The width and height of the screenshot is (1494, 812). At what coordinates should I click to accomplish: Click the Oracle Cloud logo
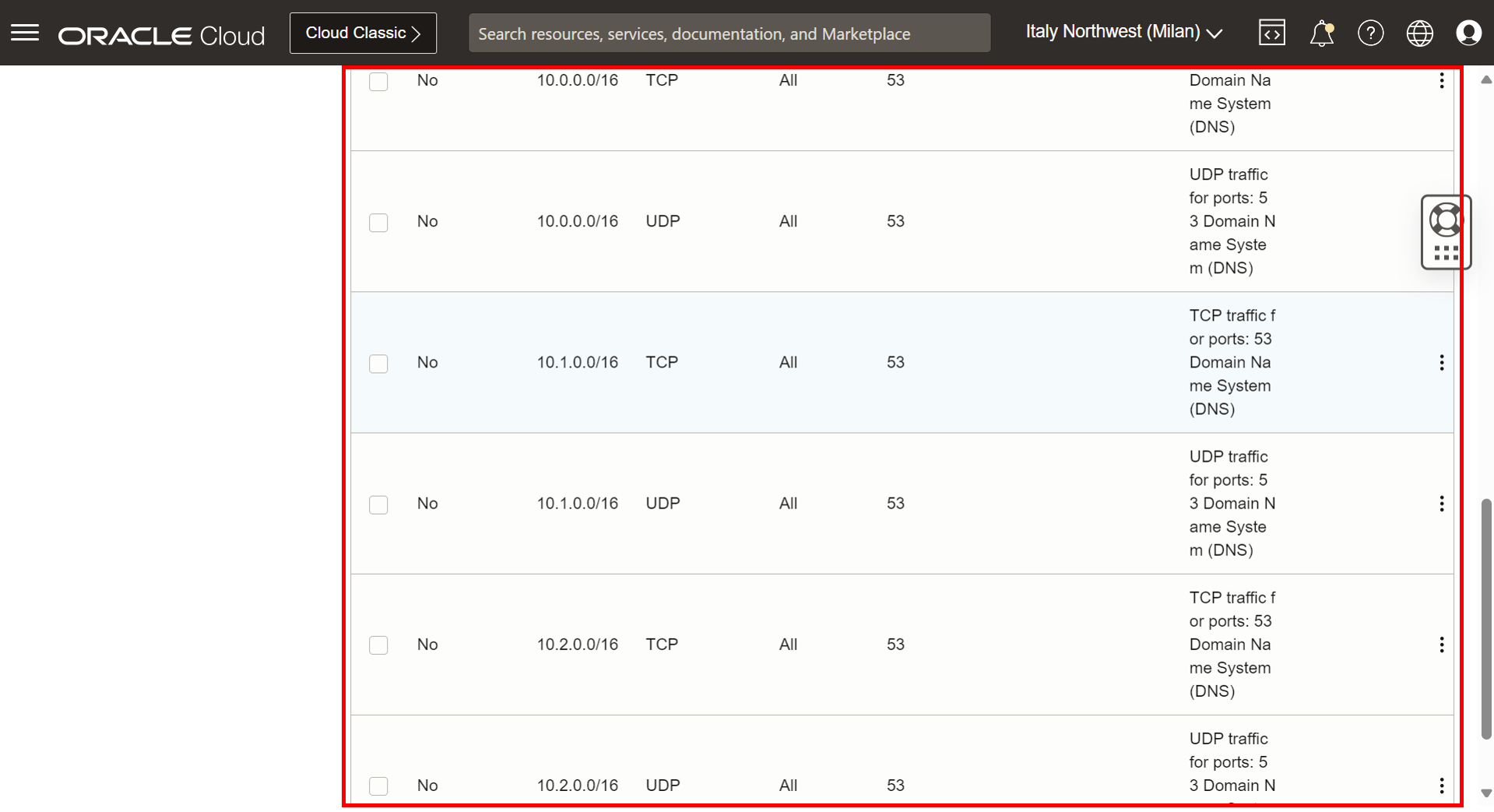(x=161, y=35)
